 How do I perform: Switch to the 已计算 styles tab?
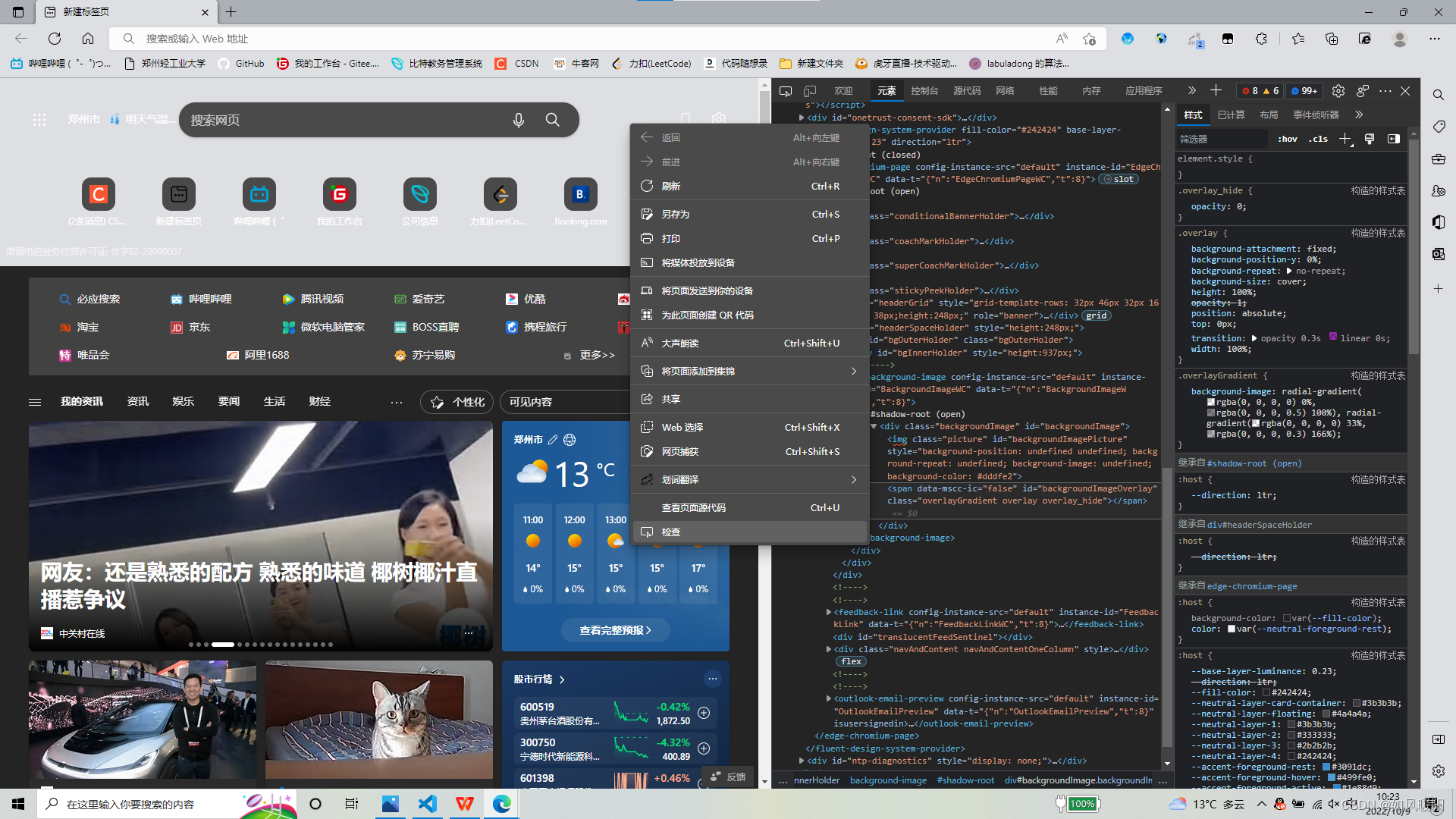[x=1231, y=115]
